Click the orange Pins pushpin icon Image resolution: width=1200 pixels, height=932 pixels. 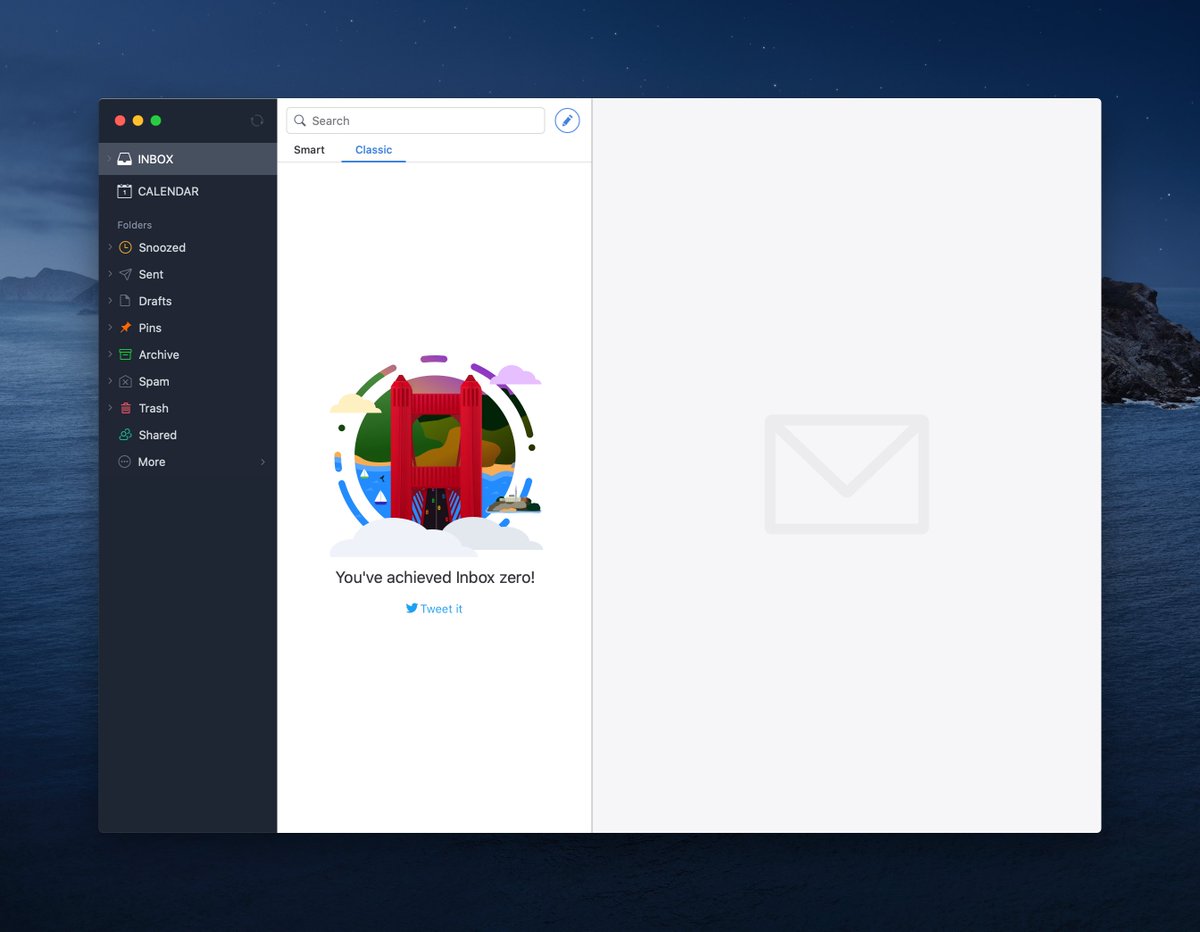(x=125, y=328)
